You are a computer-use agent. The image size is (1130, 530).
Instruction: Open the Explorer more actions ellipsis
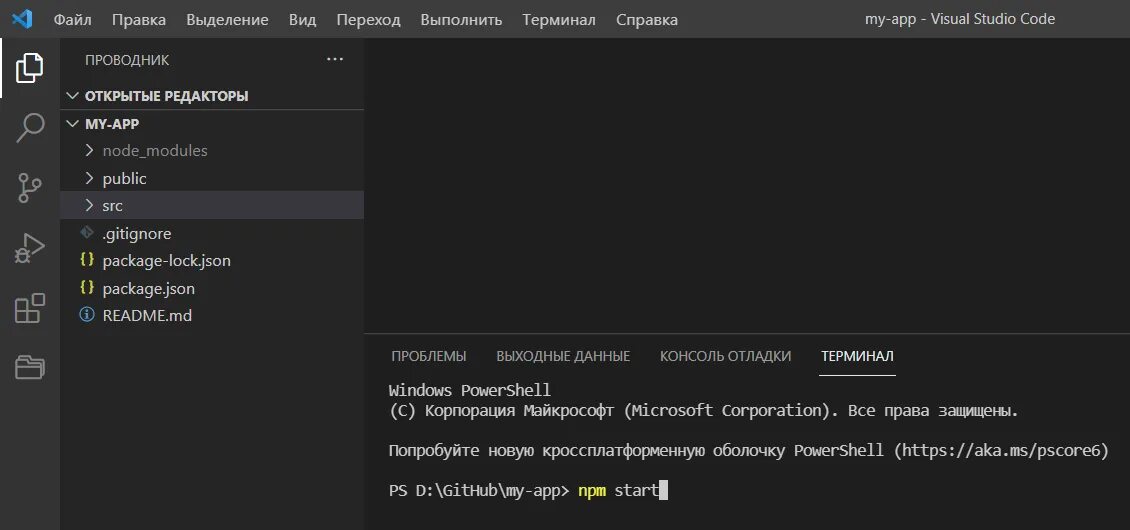(335, 60)
